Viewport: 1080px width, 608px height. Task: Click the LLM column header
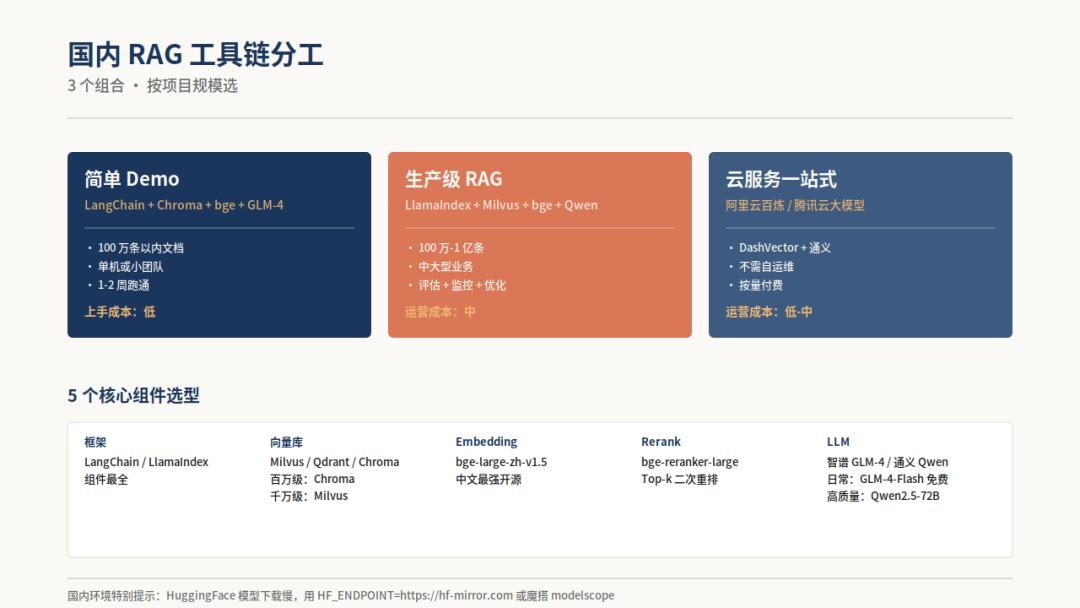coord(838,442)
